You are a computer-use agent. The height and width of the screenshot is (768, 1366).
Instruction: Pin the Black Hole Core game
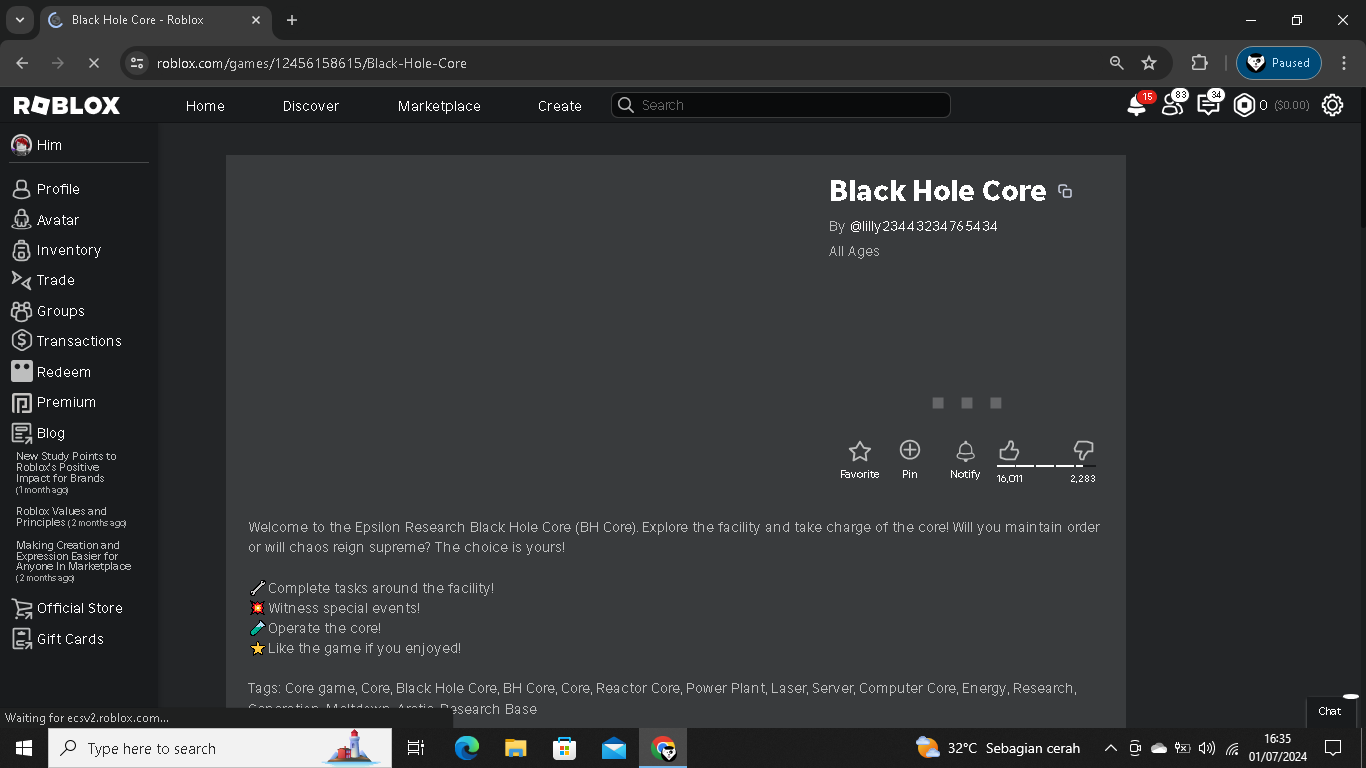[909, 460]
